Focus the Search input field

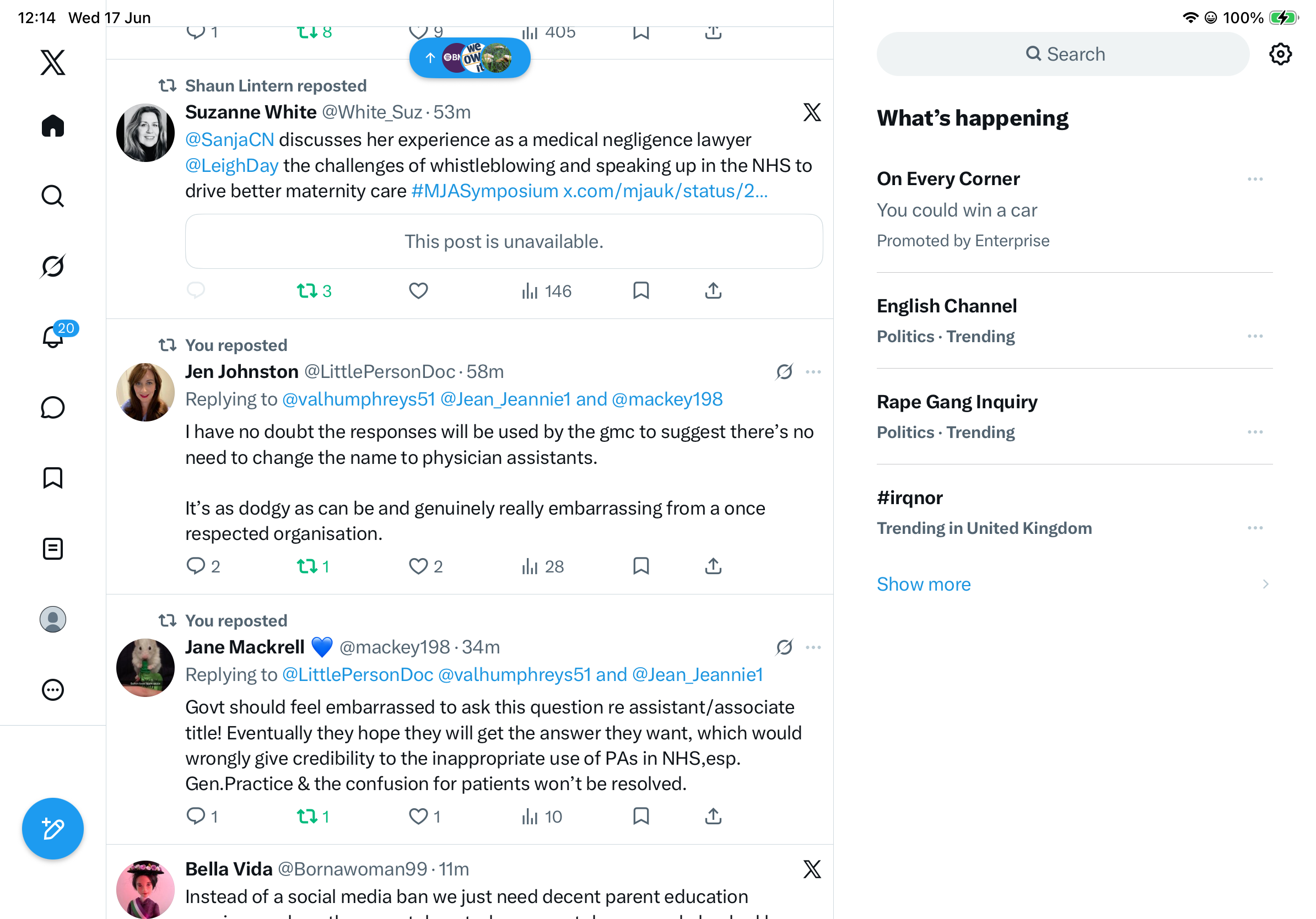click(x=1062, y=54)
